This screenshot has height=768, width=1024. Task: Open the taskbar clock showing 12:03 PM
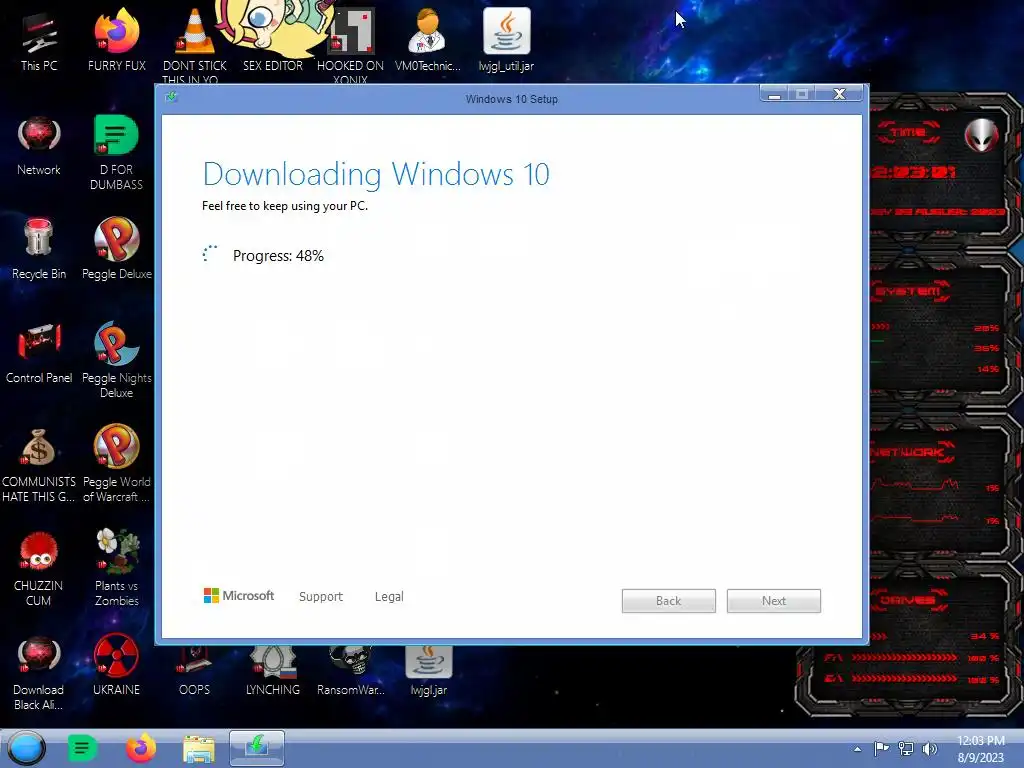coord(981,749)
